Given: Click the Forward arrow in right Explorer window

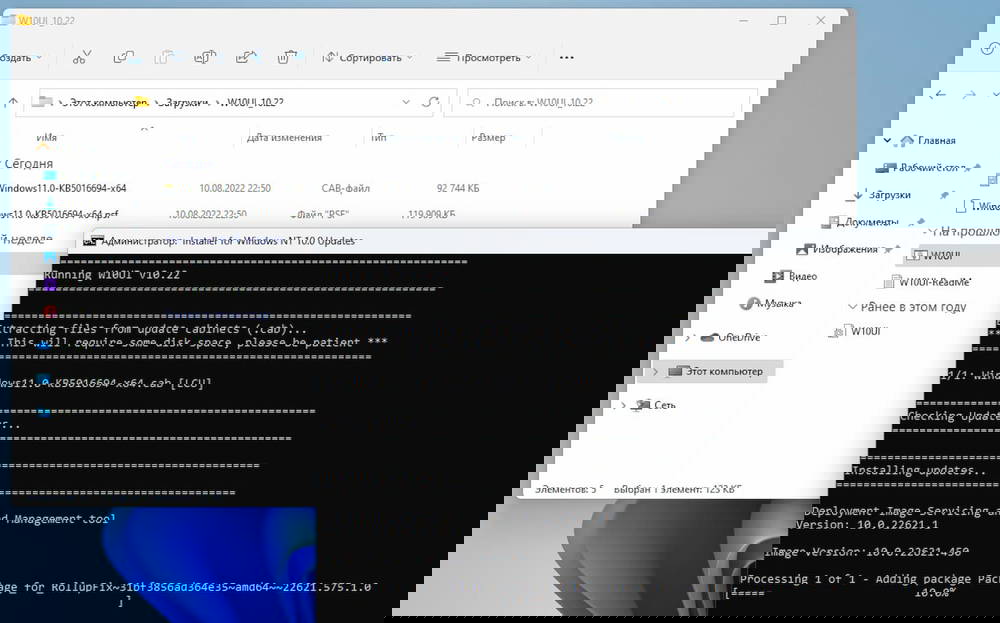Looking at the screenshot, I should (x=969, y=94).
